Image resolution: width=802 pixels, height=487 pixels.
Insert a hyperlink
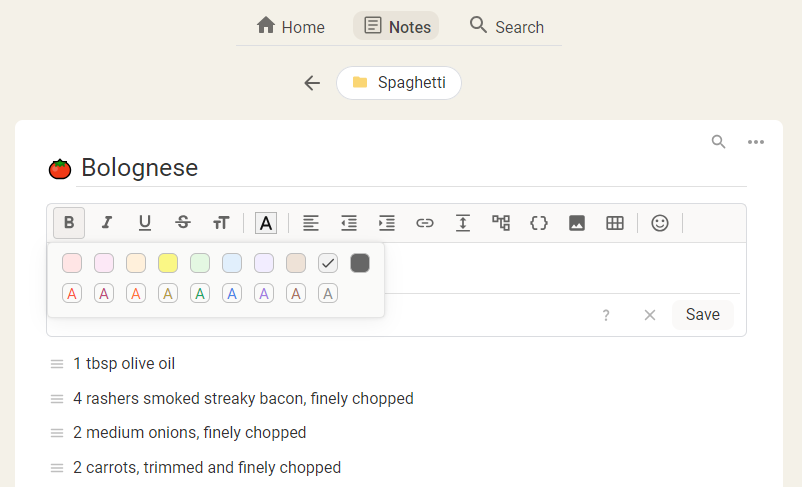pyautogui.click(x=425, y=223)
